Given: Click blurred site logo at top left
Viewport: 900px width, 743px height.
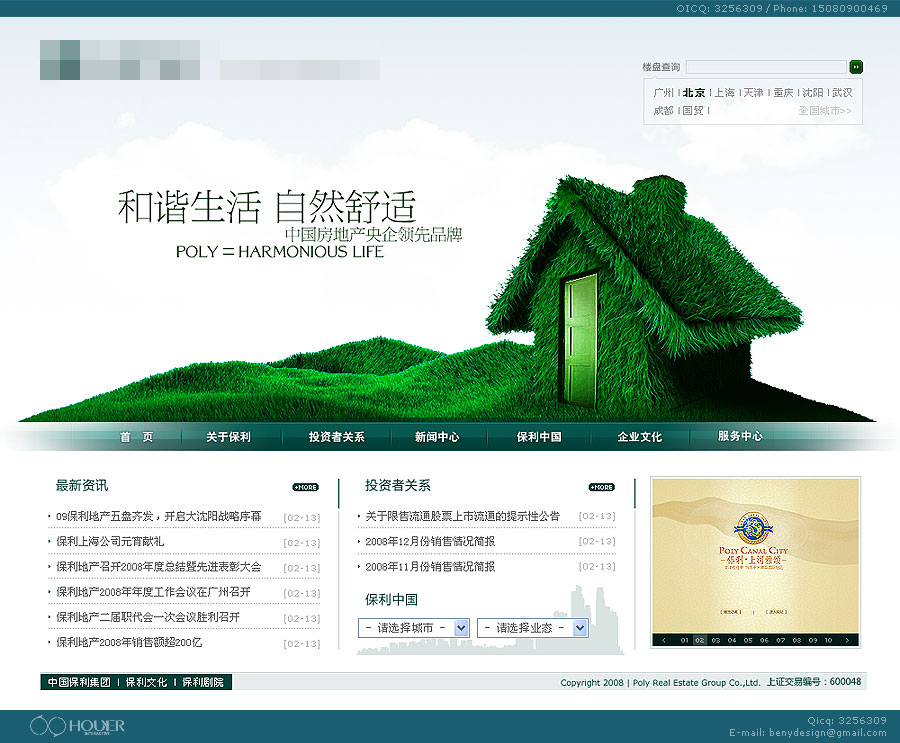Looking at the screenshot, I should click(120, 60).
